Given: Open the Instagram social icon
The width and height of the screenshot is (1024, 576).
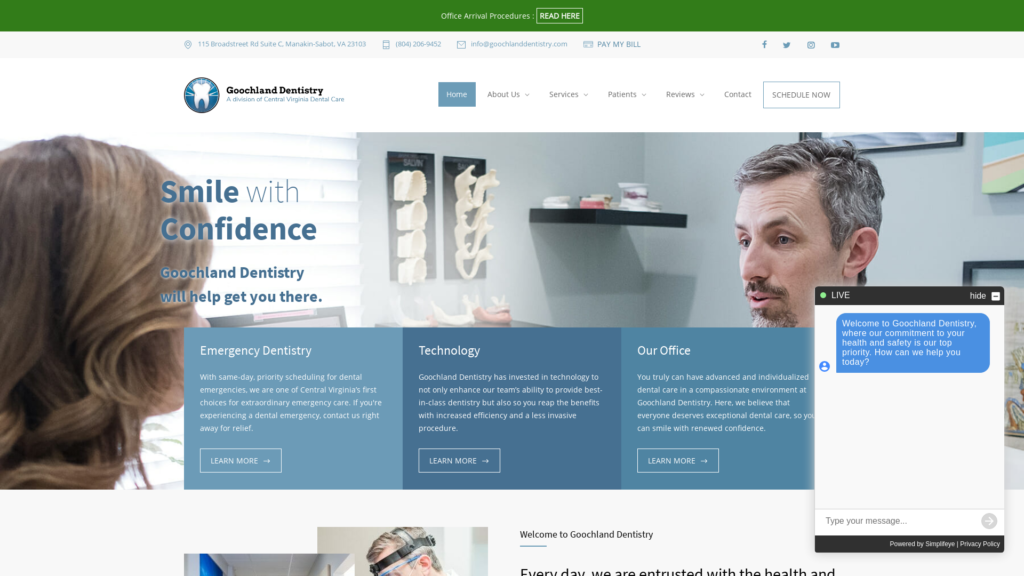Looking at the screenshot, I should [811, 44].
